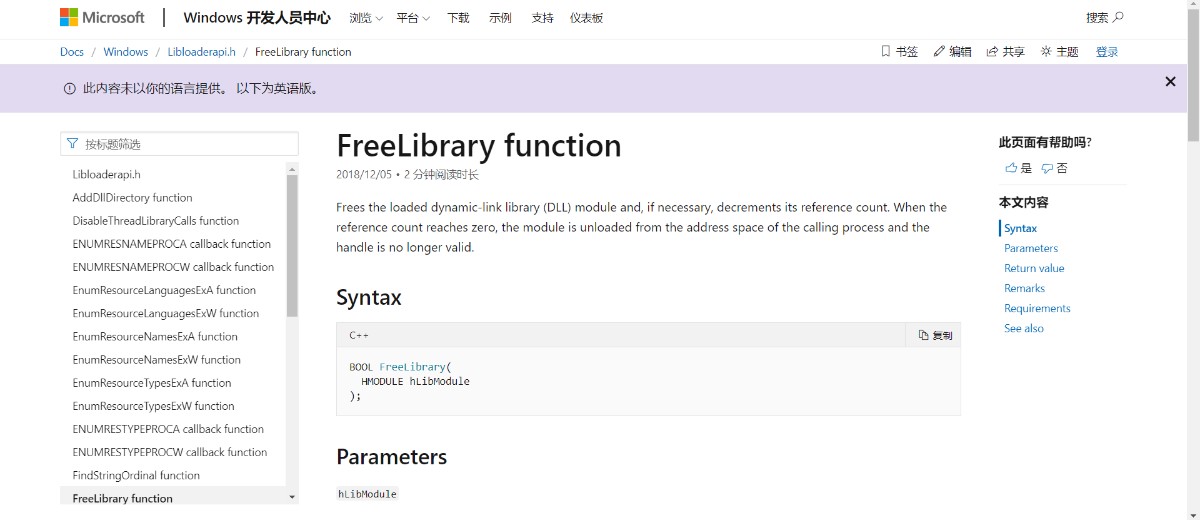Click the Microsoft logo

click(x=102, y=18)
